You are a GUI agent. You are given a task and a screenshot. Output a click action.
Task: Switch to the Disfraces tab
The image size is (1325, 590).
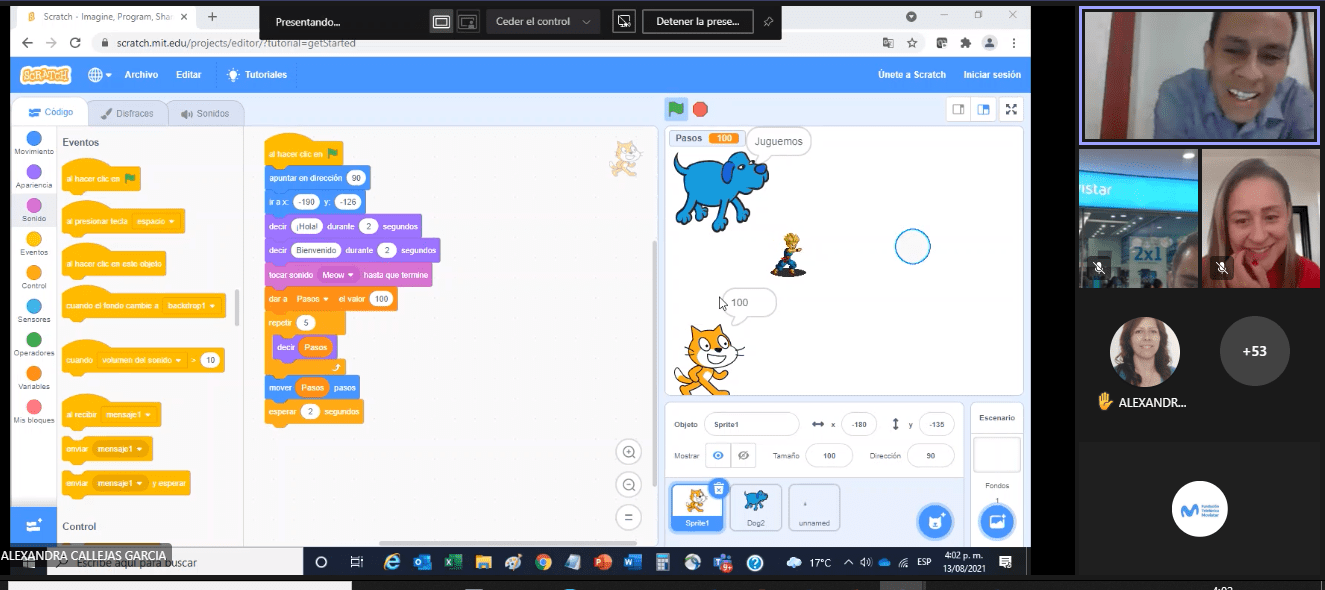tap(127, 113)
